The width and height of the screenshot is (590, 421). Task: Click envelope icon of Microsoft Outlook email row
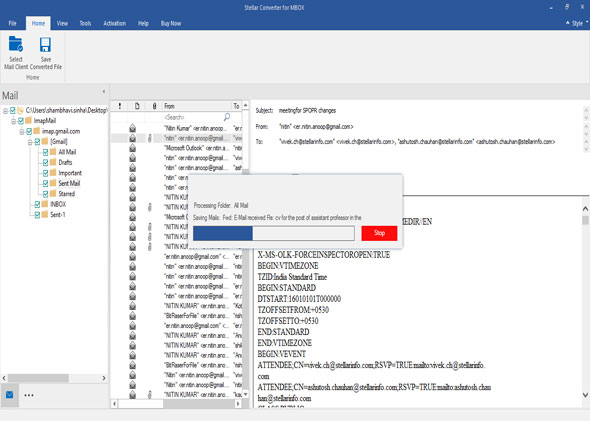(132, 148)
